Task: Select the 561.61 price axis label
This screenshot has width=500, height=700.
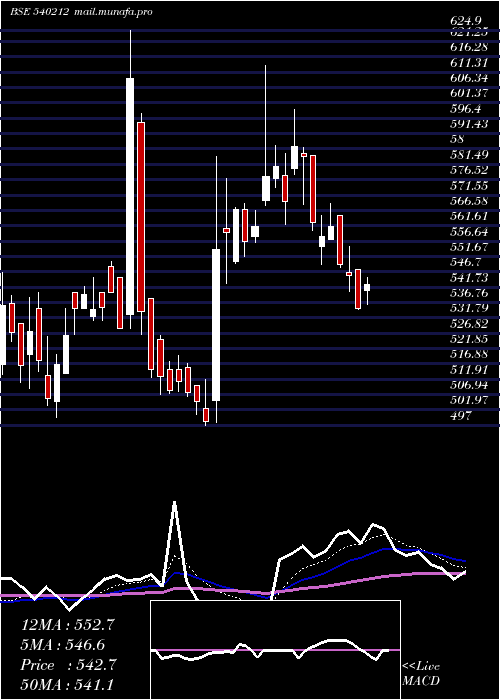Action: click(470, 216)
